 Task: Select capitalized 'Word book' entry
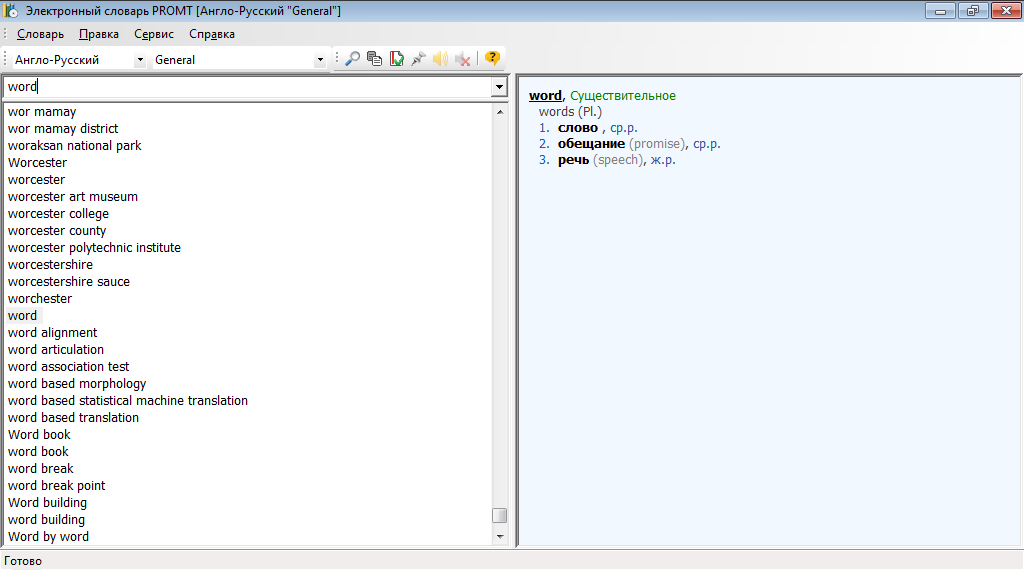click(x=39, y=434)
